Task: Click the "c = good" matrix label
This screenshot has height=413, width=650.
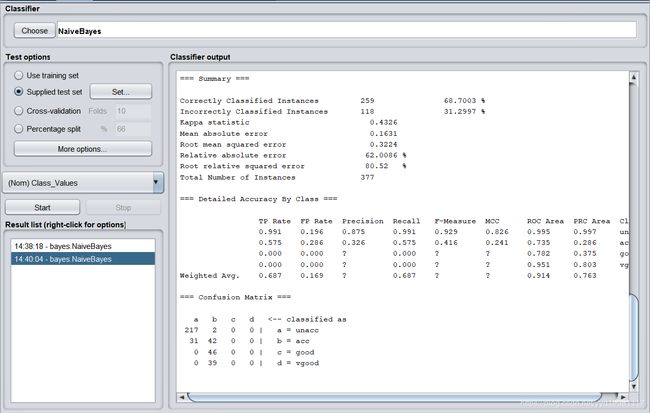Action: [x=296, y=352]
